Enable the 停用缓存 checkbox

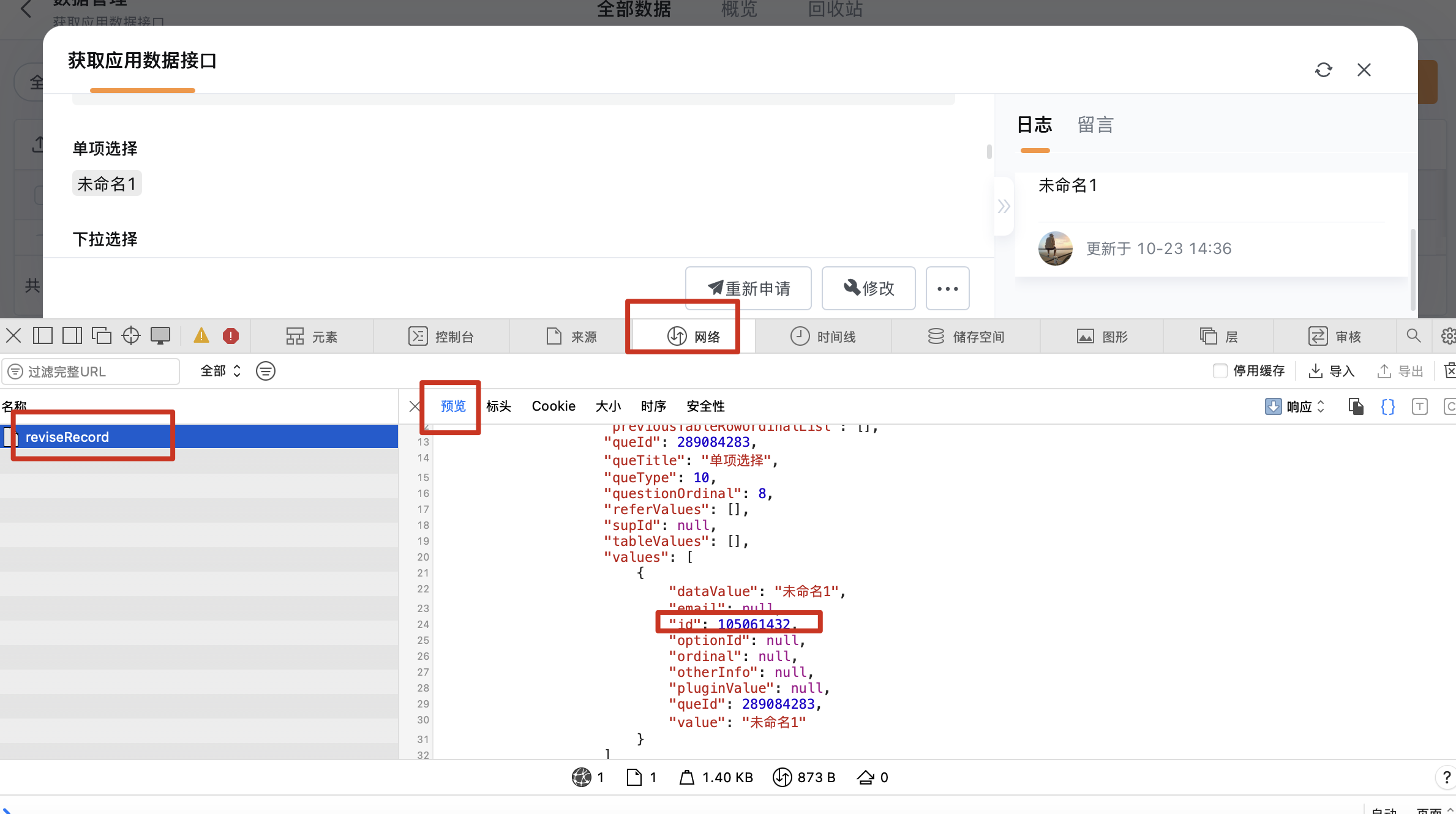(x=1220, y=371)
